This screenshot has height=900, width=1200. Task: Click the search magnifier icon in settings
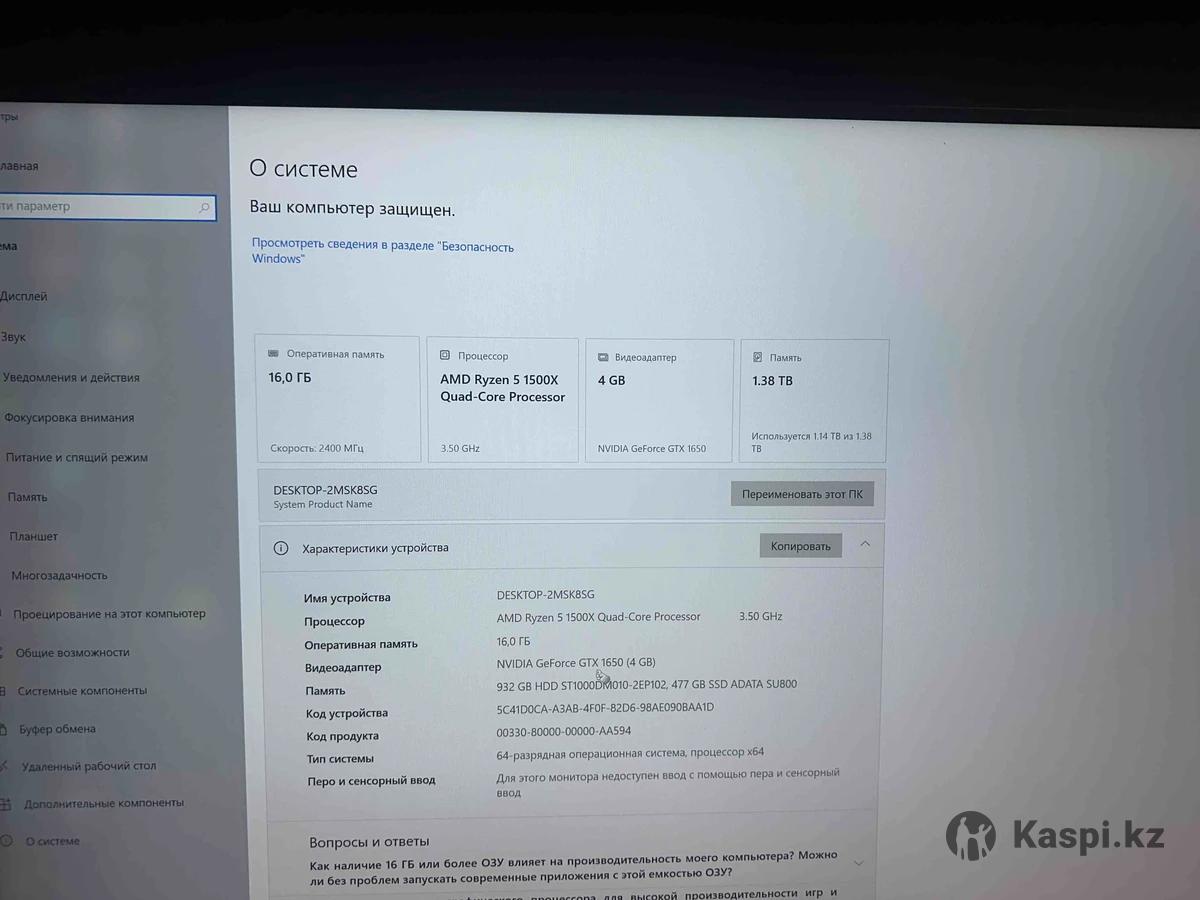tap(204, 208)
